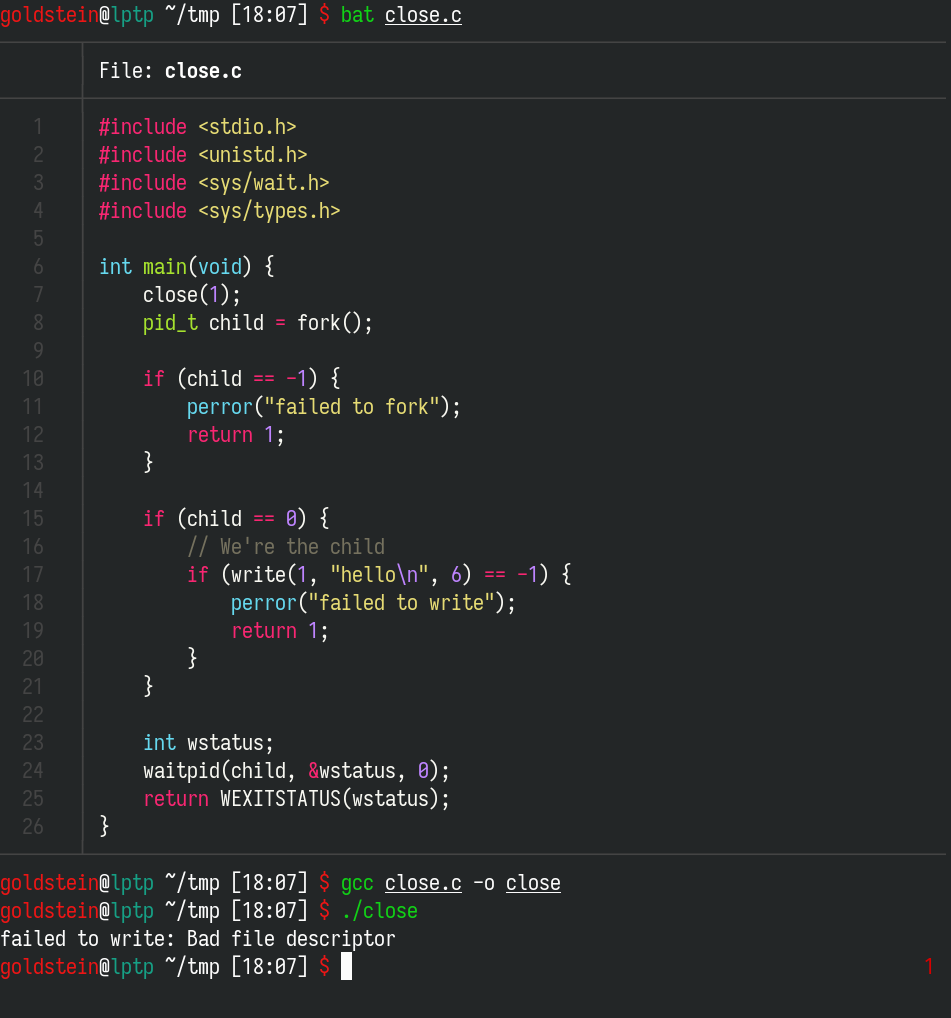The image size is (951, 1018).
Task: Click the bat command word on the first prompt
Action: (x=357, y=14)
